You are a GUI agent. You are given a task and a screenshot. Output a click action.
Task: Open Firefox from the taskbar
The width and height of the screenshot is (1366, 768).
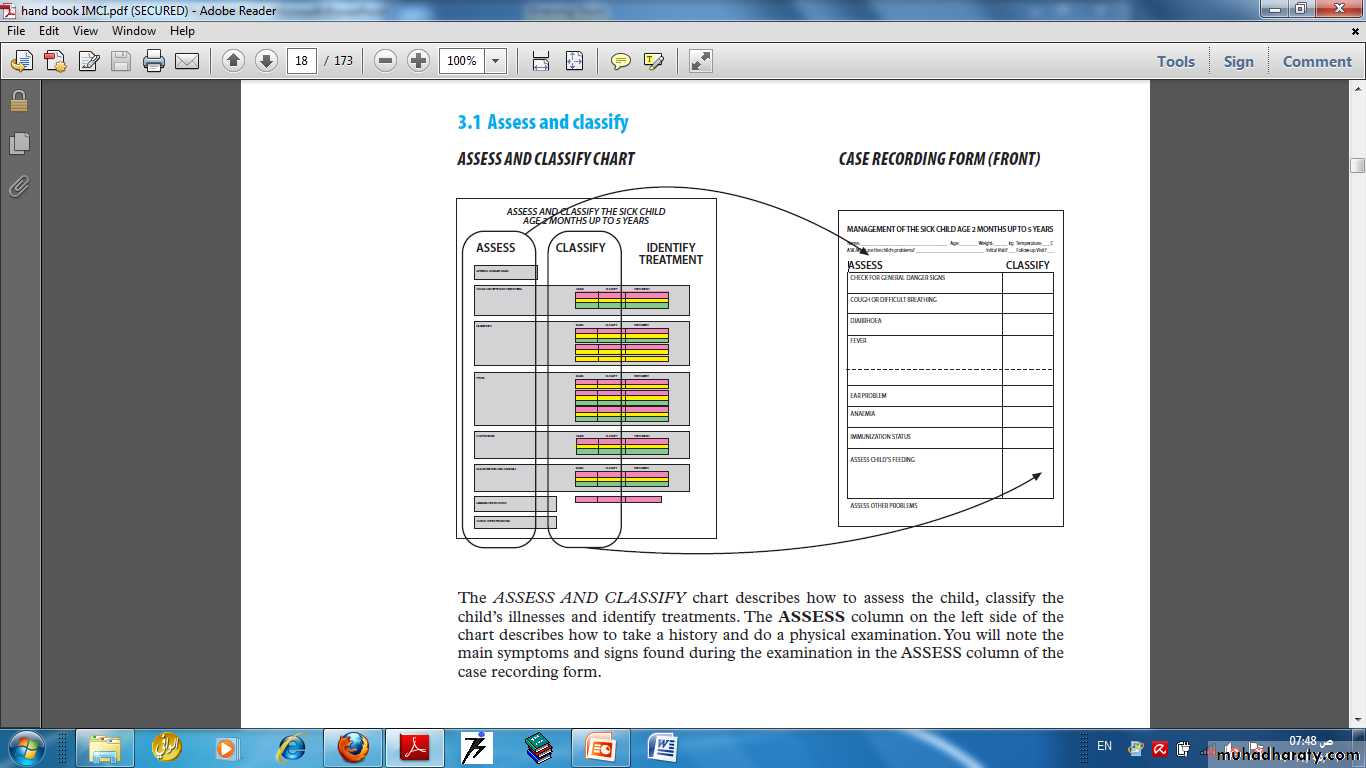tap(353, 747)
